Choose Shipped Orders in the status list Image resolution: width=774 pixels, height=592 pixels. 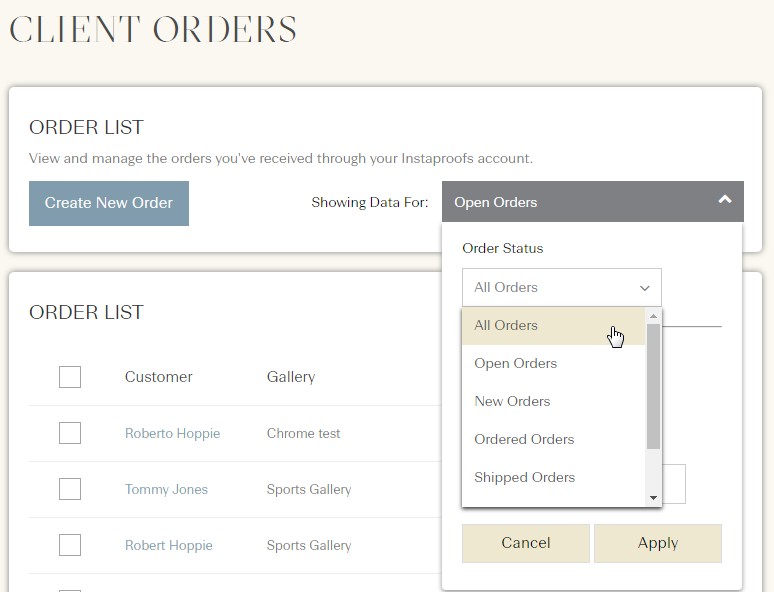coord(553,477)
